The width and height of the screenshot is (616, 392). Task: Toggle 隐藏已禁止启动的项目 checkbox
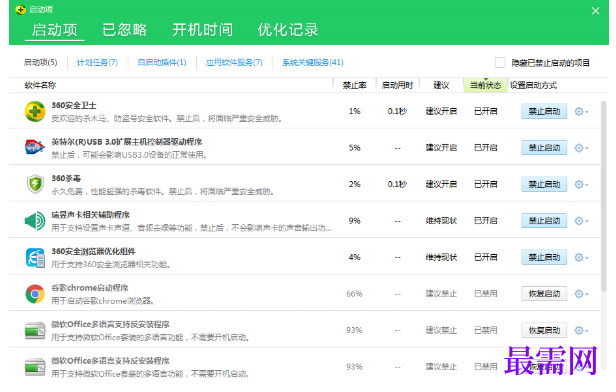[500, 62]
